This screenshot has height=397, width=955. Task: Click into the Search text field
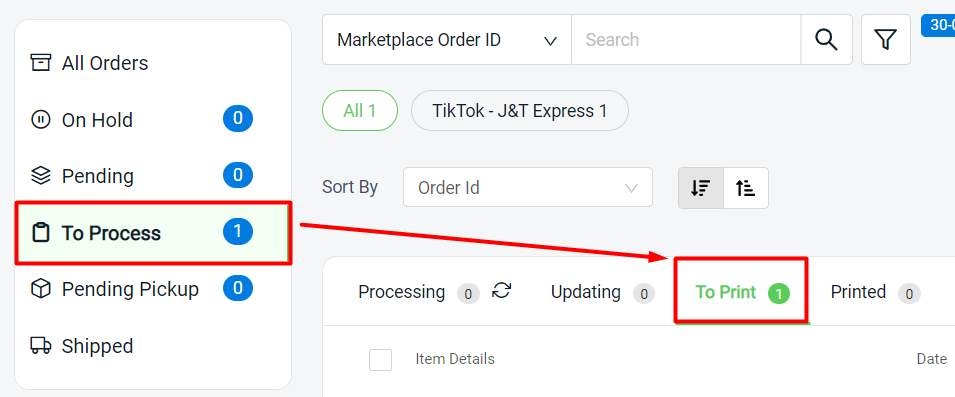(686, 40)
